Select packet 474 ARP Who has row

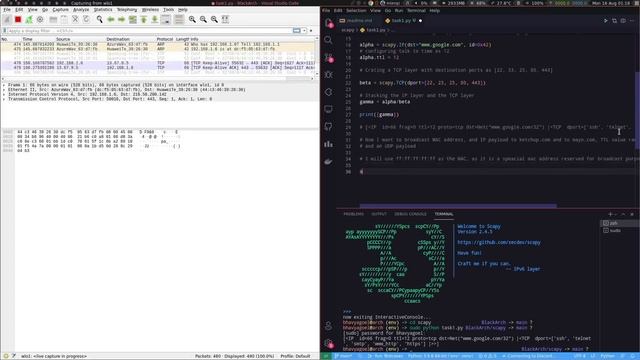click(x=158, y=44)
